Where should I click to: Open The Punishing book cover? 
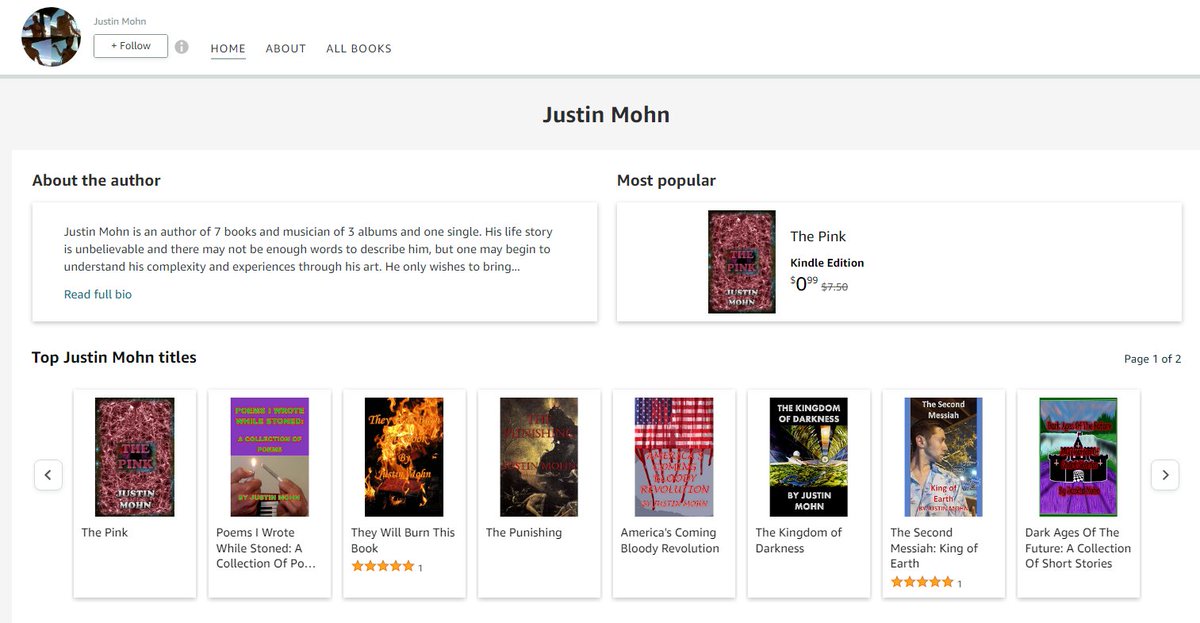pyautogui.click(x=539, y=457)
